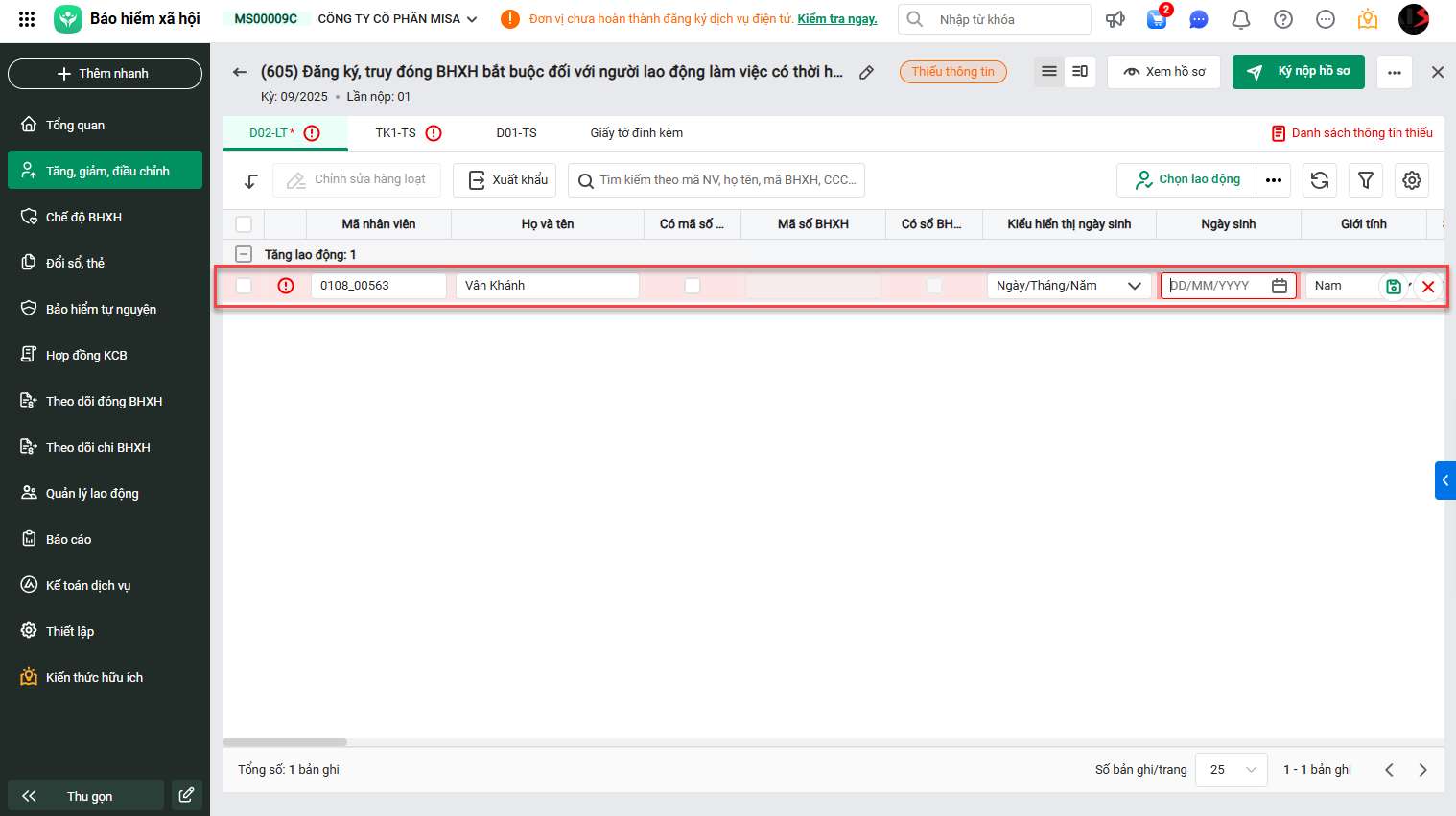The image size is (1456, 816).
Task: Save the Văn Khánh row
Action: pos(1394,286)
